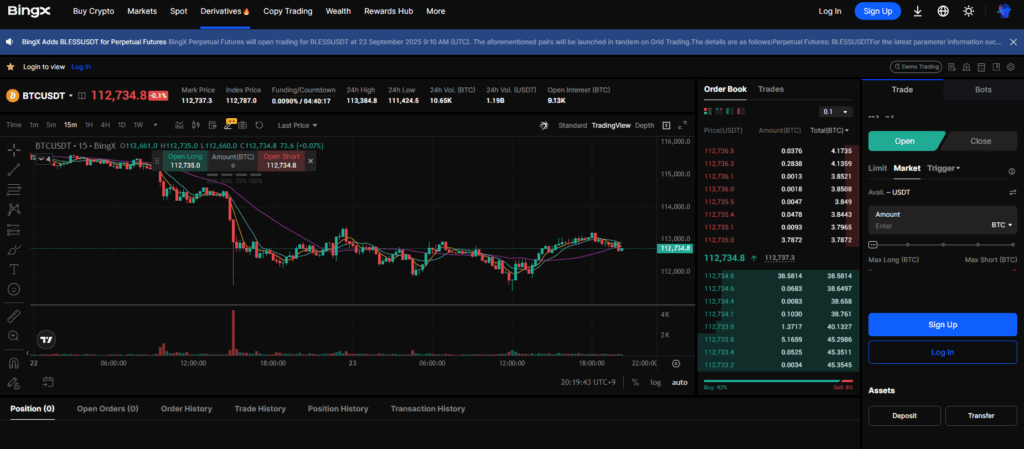This screenshot has height=449, width=1024.
Task: Expand the BTCUSDT pair selector
Action: 71,96
